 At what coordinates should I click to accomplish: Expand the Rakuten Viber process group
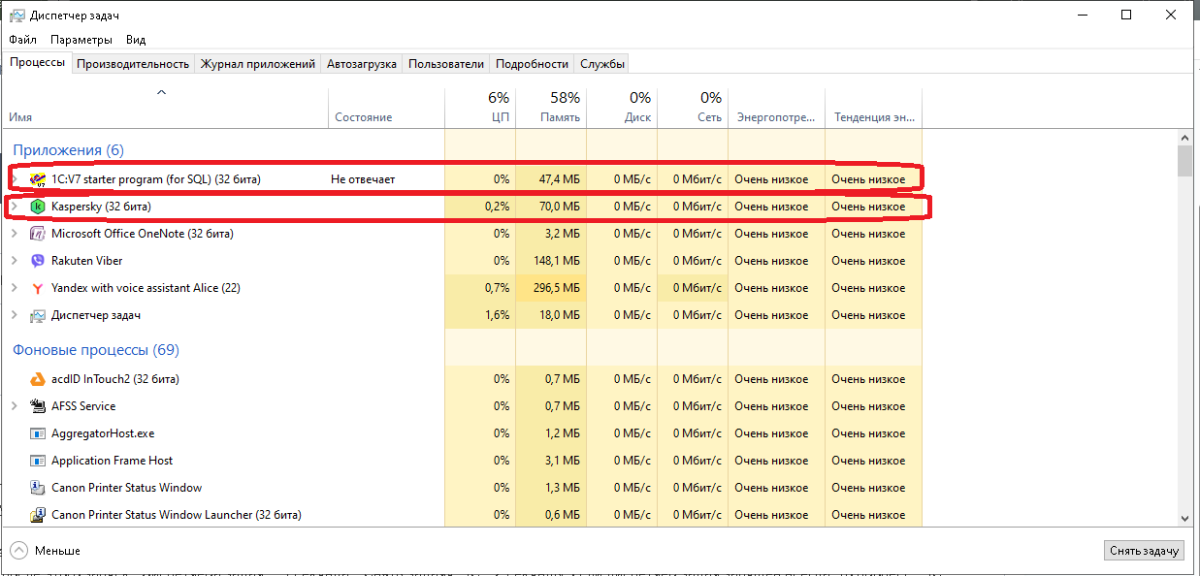(14, 261)
